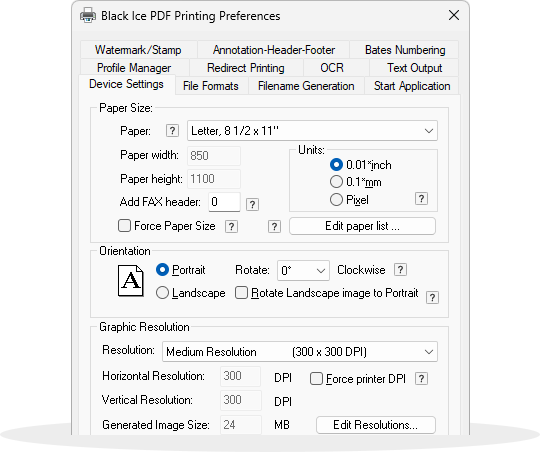Open the Rotate angle dropdown
The image size is (540, 452).
coord(303,270)
